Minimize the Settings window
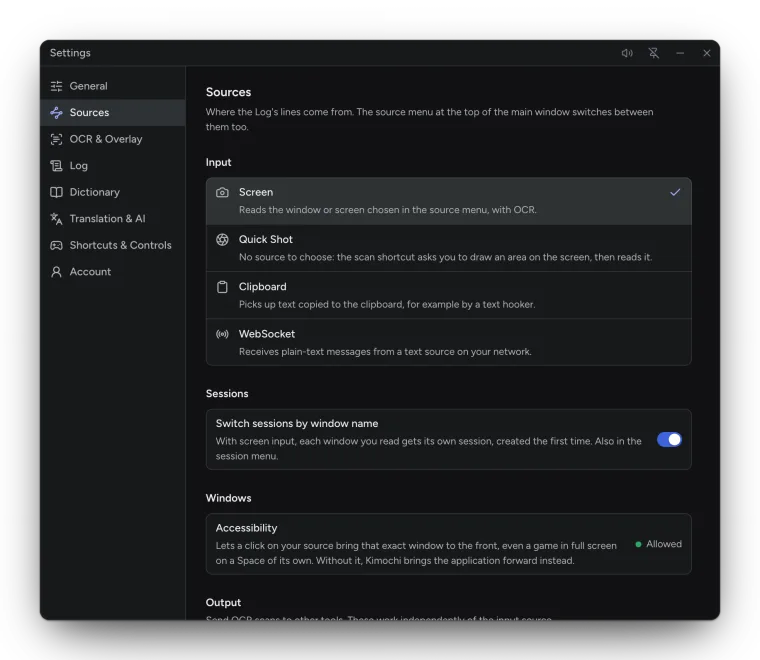 click(680, 53)
